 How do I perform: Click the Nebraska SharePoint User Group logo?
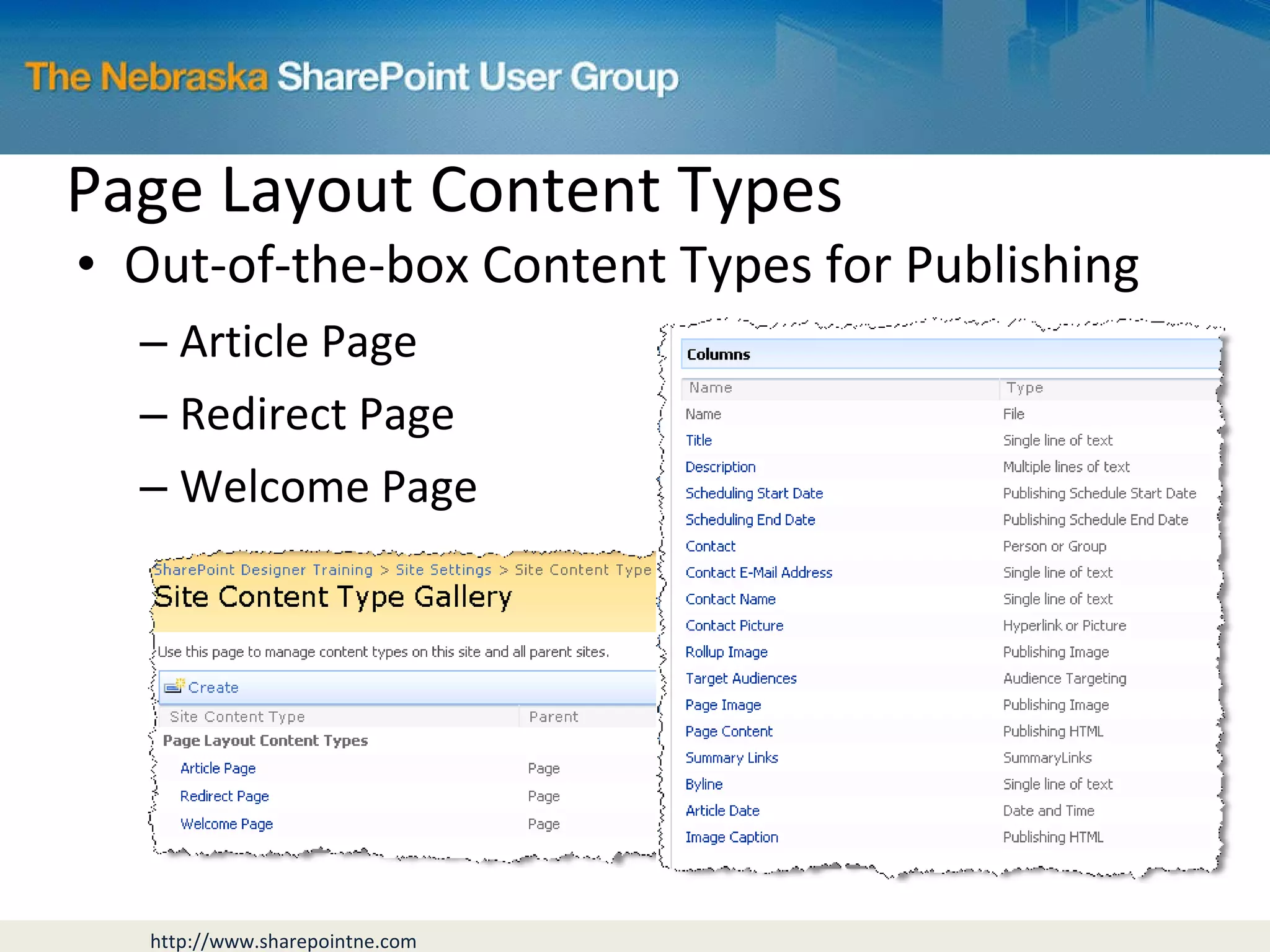352,77
